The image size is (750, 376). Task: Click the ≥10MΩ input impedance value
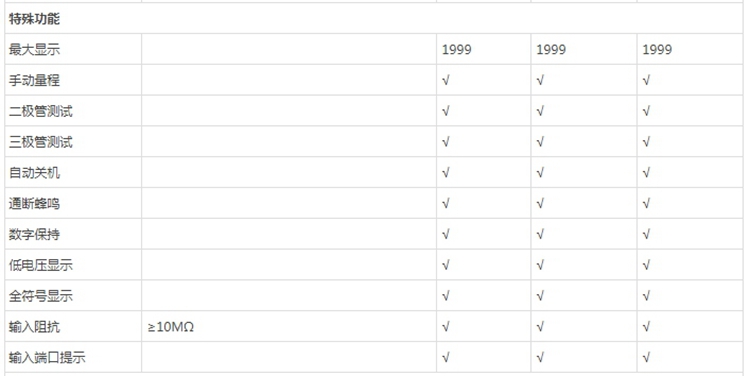(x=170, y=327)
